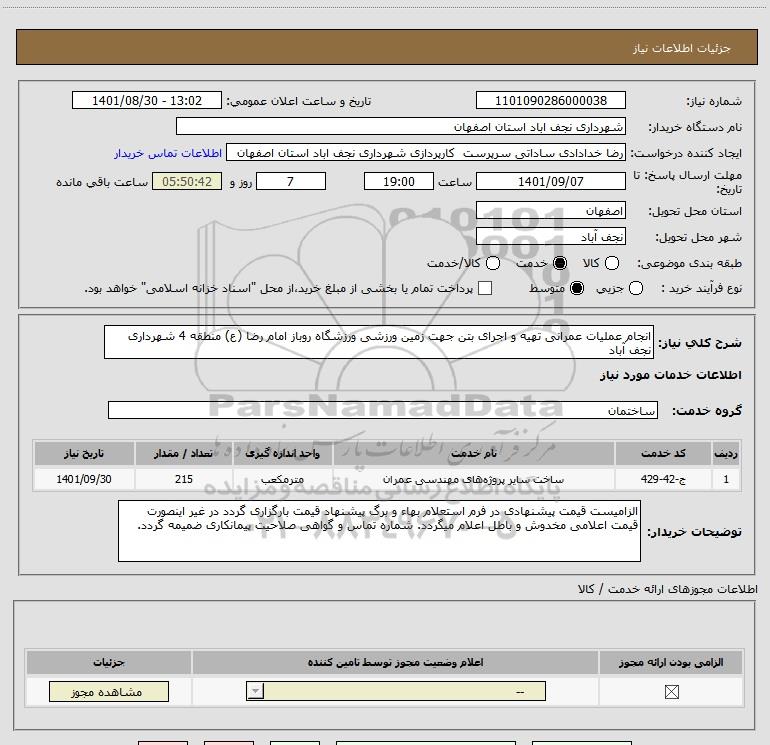Viewport: 770px width, 745px height.
Task: Click the remaining time counter 05:50:42
Action: pyautogui.click(x=187, y=182)
